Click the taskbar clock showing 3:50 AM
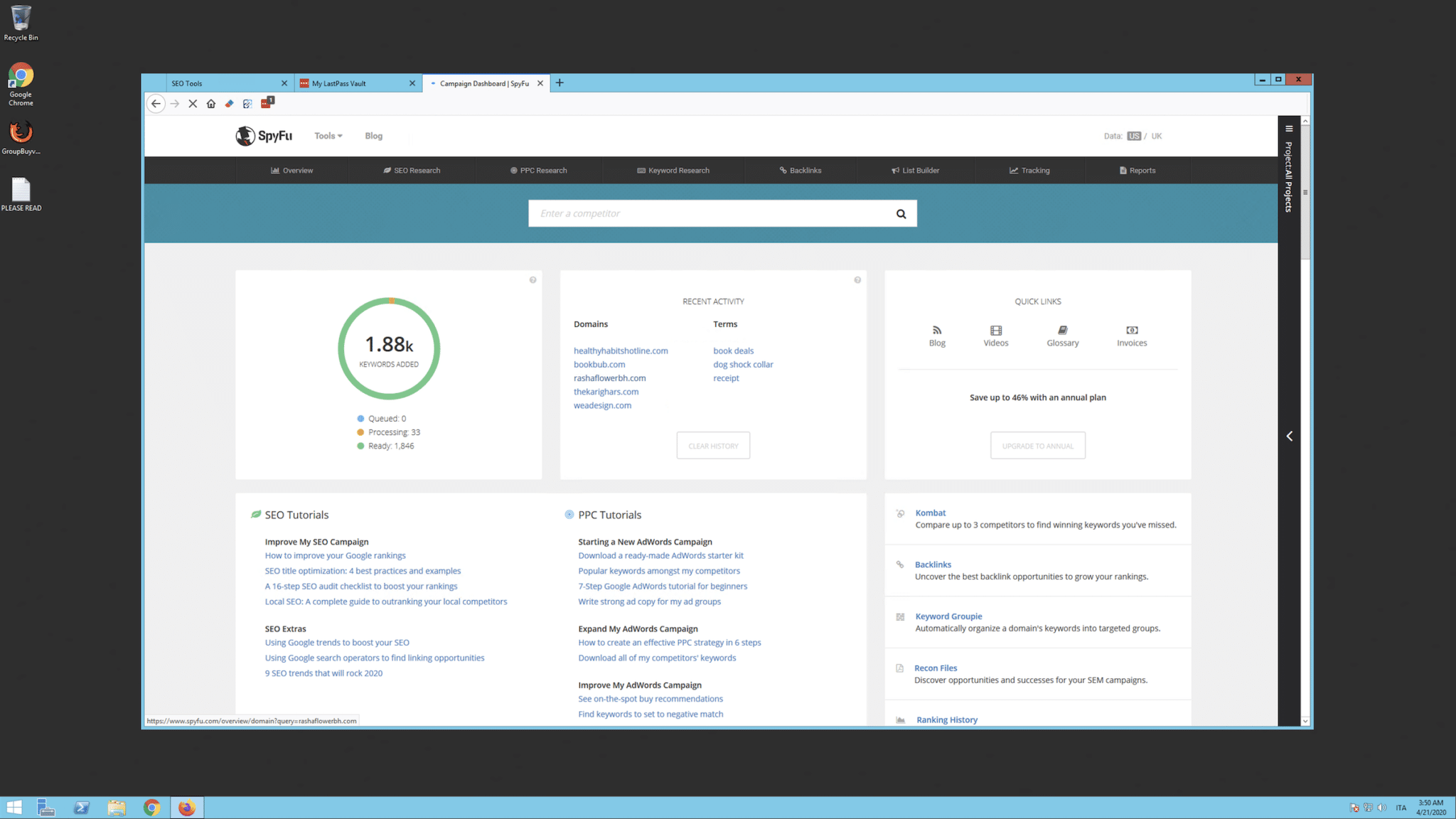This screenshot has width=1456, height=819. (x=1430, y=808)
